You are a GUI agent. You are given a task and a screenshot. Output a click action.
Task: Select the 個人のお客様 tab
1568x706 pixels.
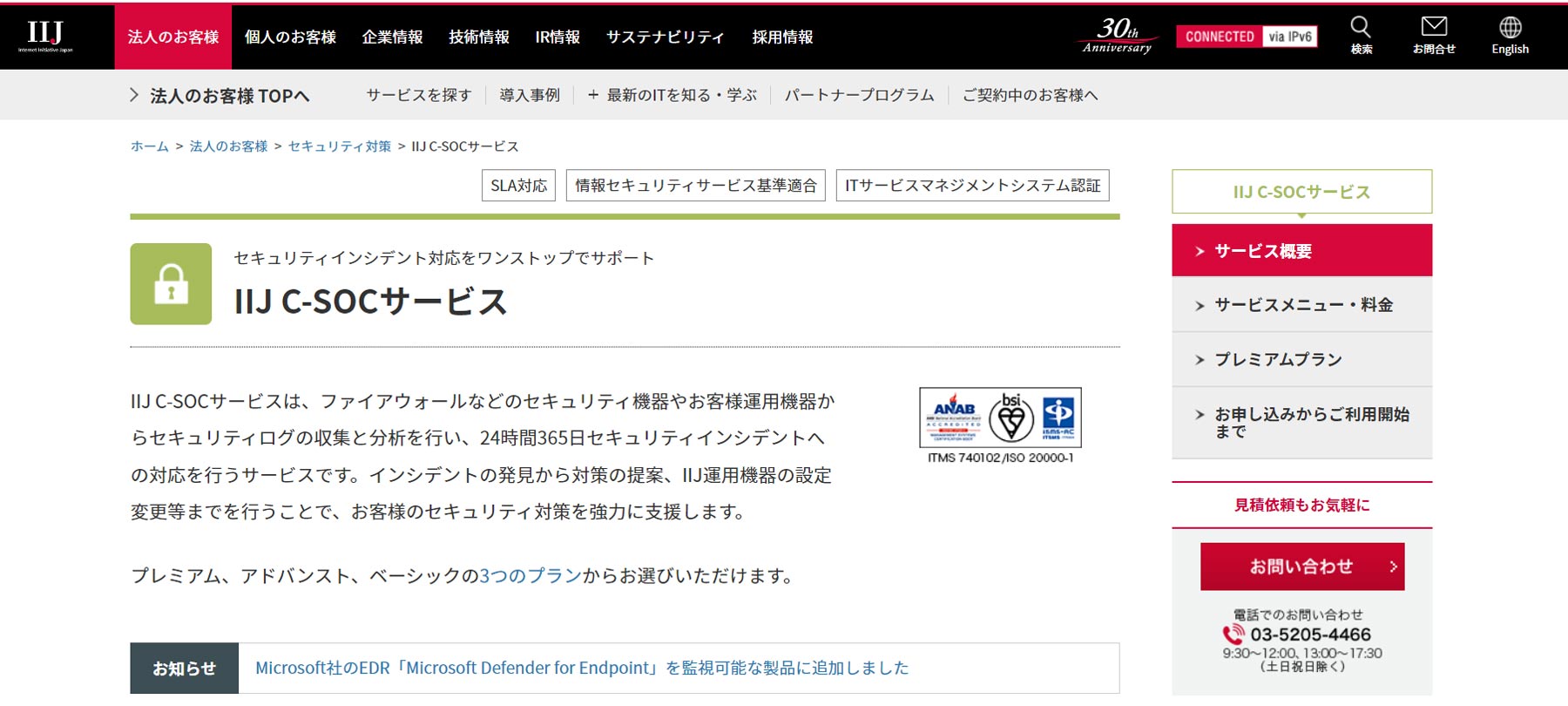click(x=290, y=37)
